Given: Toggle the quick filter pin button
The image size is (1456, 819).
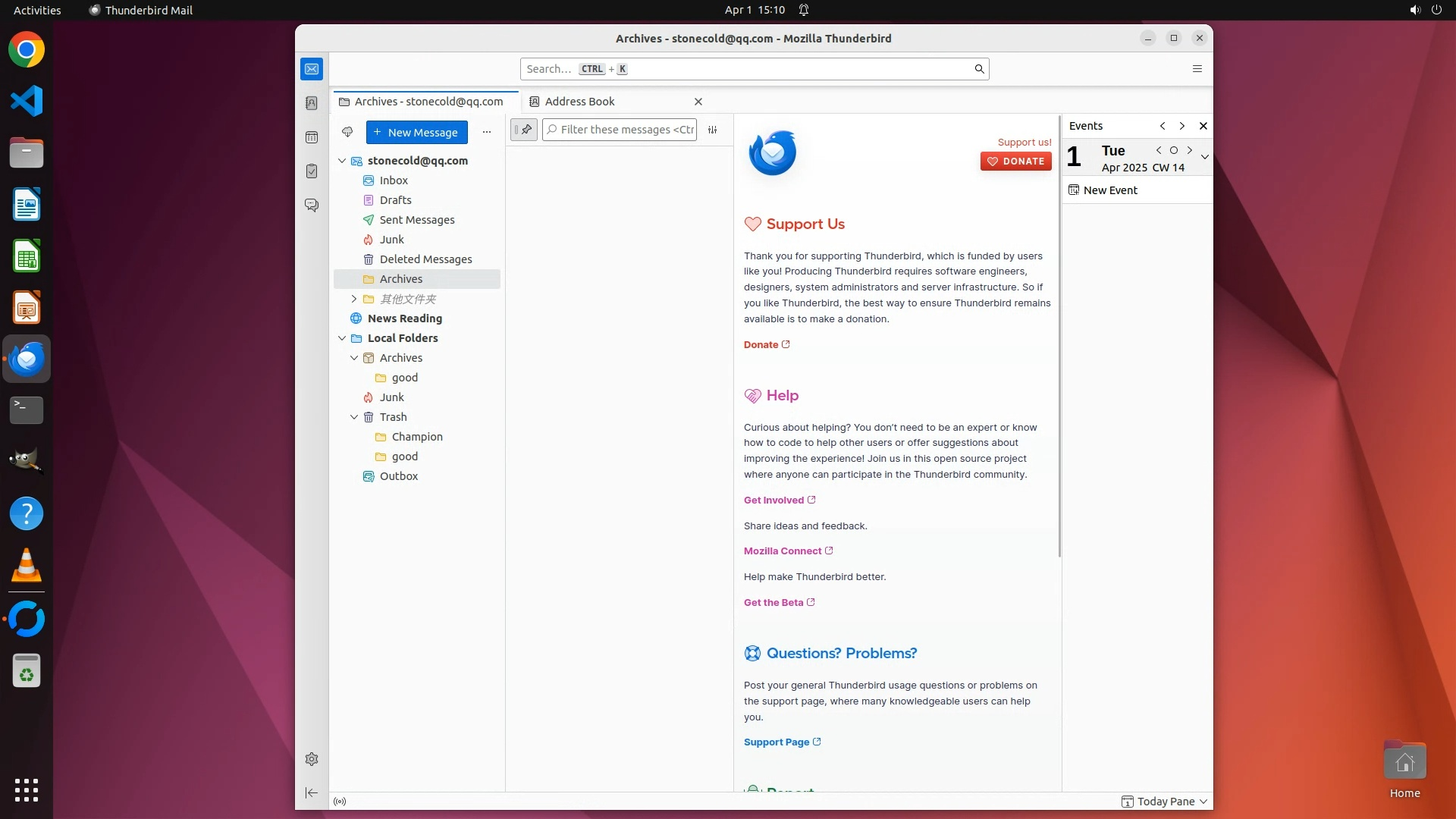Looking at the screenshot, I should [524, 130].
